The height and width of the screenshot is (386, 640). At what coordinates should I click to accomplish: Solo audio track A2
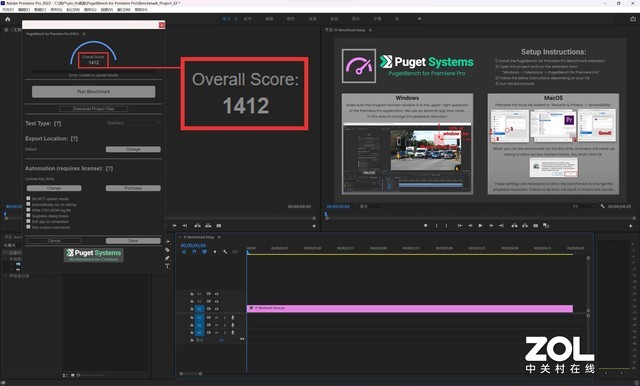pos(224,325)
